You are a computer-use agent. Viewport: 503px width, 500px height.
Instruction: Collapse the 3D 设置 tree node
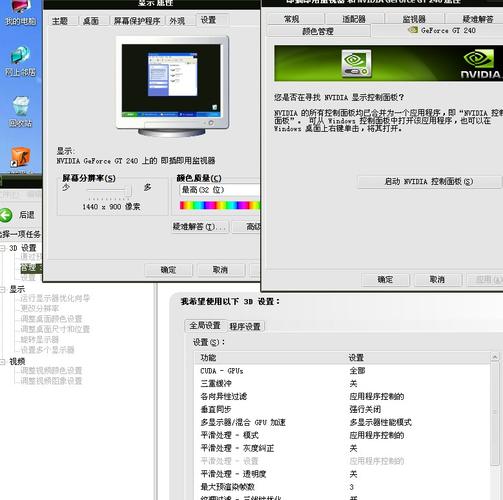point(3,248)
